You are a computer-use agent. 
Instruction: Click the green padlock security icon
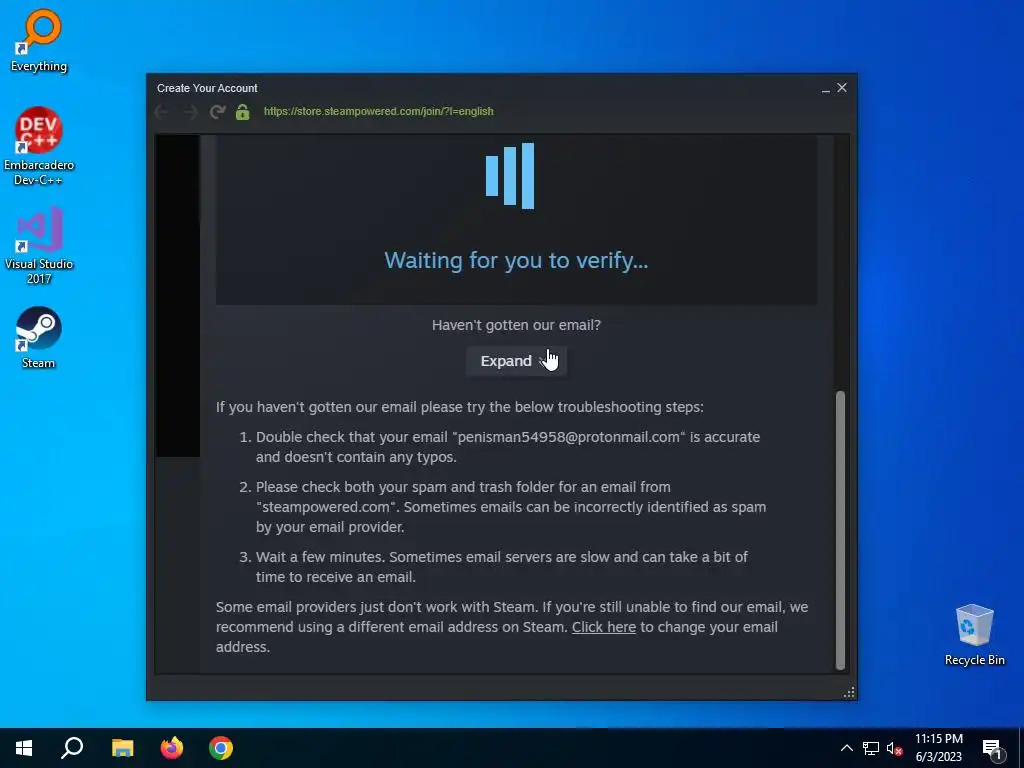click(x=243, y=112)
